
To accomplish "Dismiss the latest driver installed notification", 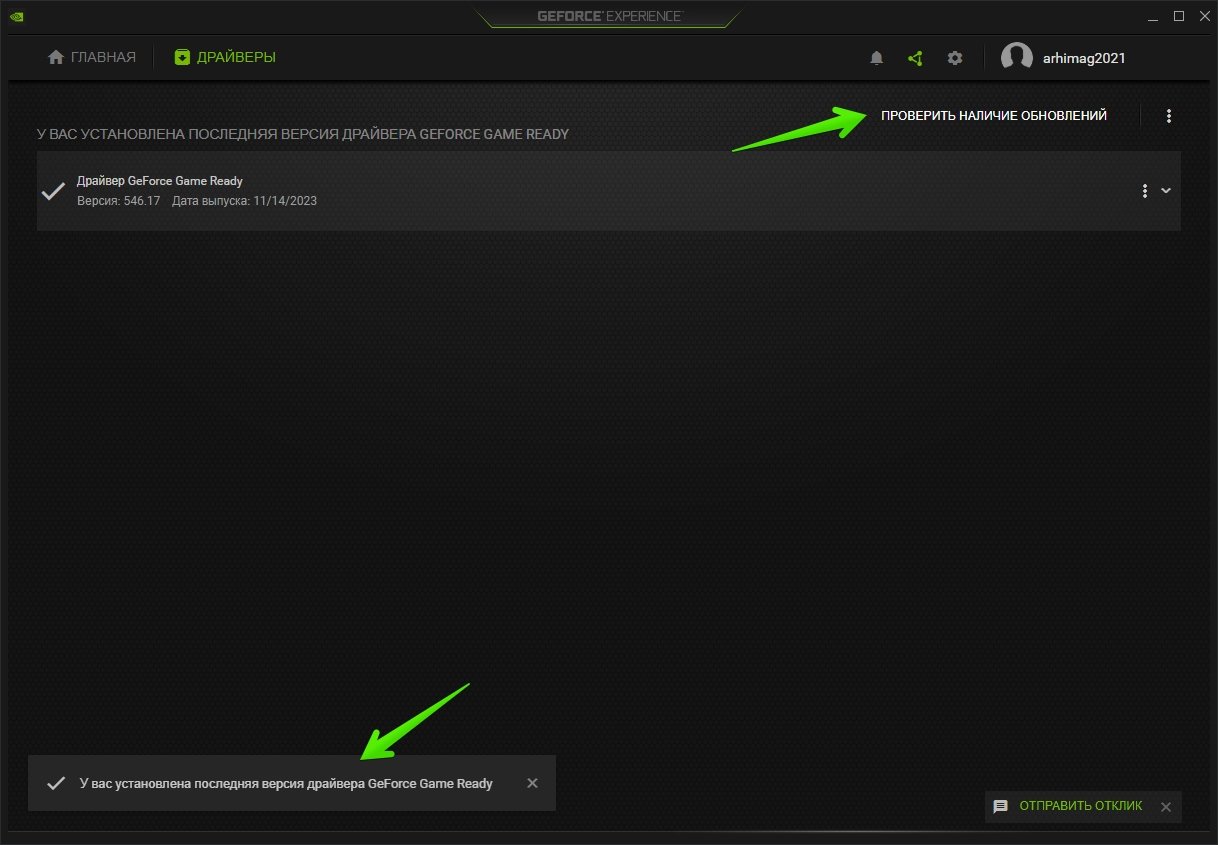I will (533, 783).
